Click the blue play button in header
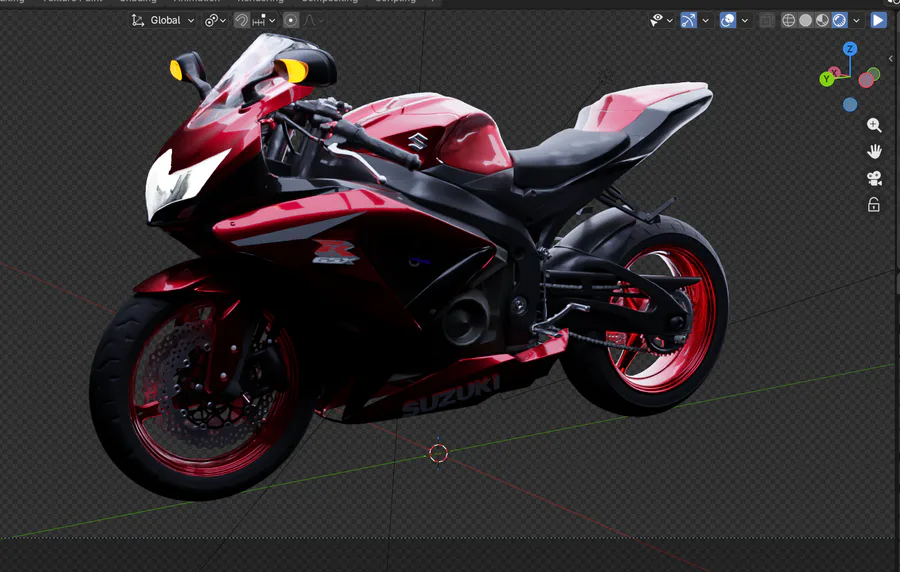The image size is (900, 572). click(878, 21)
